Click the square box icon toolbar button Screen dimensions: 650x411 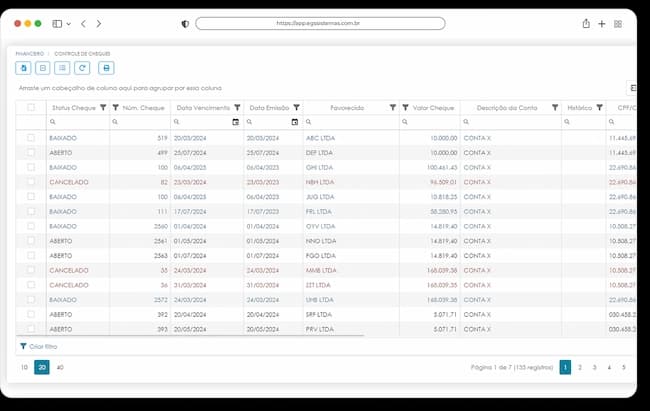(x=43, y=68)
